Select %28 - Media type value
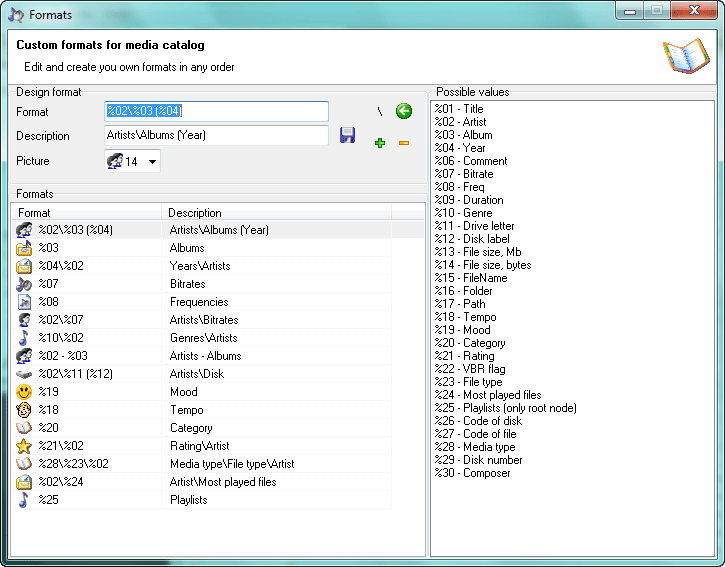Screen dimensions: 725x567 click(x=475, y=447)
